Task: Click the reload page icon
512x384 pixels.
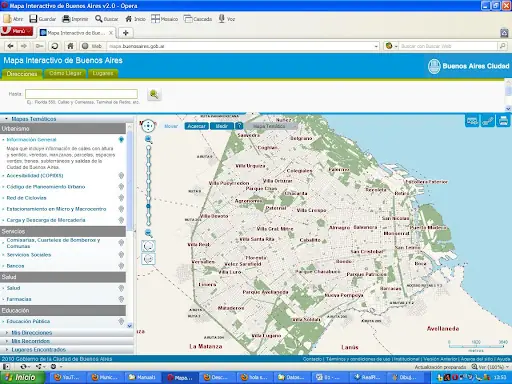Action: tap(55, 46)
